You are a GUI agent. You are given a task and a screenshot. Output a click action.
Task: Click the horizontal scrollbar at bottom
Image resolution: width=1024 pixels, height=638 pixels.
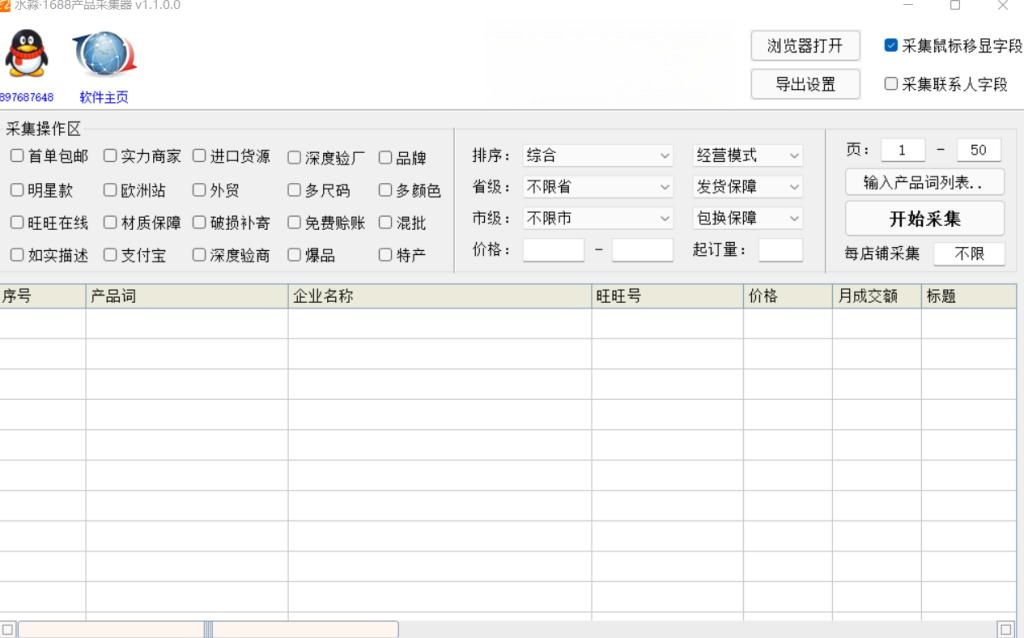click(x=300, y=629)
